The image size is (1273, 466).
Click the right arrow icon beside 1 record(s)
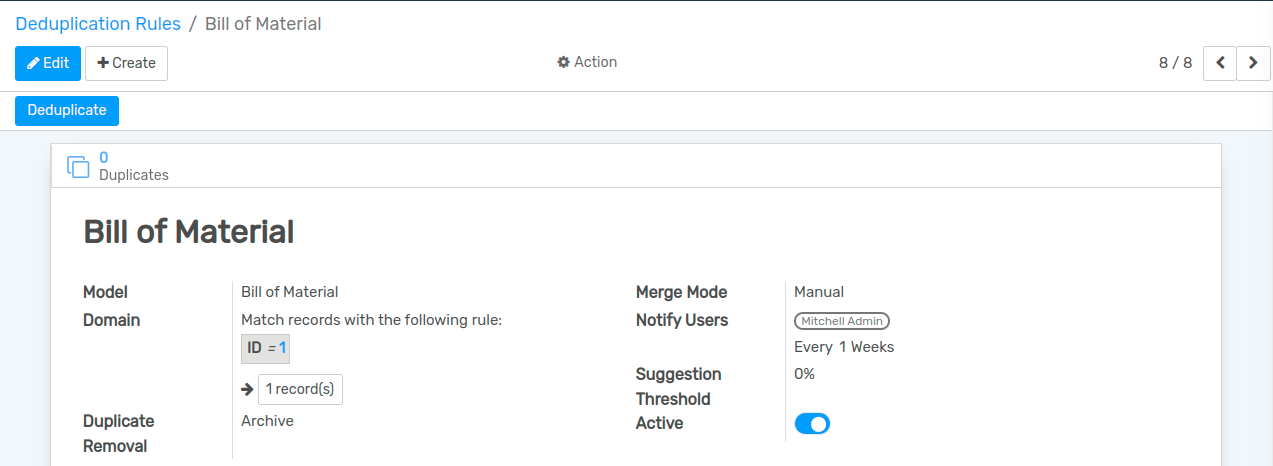pos(247,390)
